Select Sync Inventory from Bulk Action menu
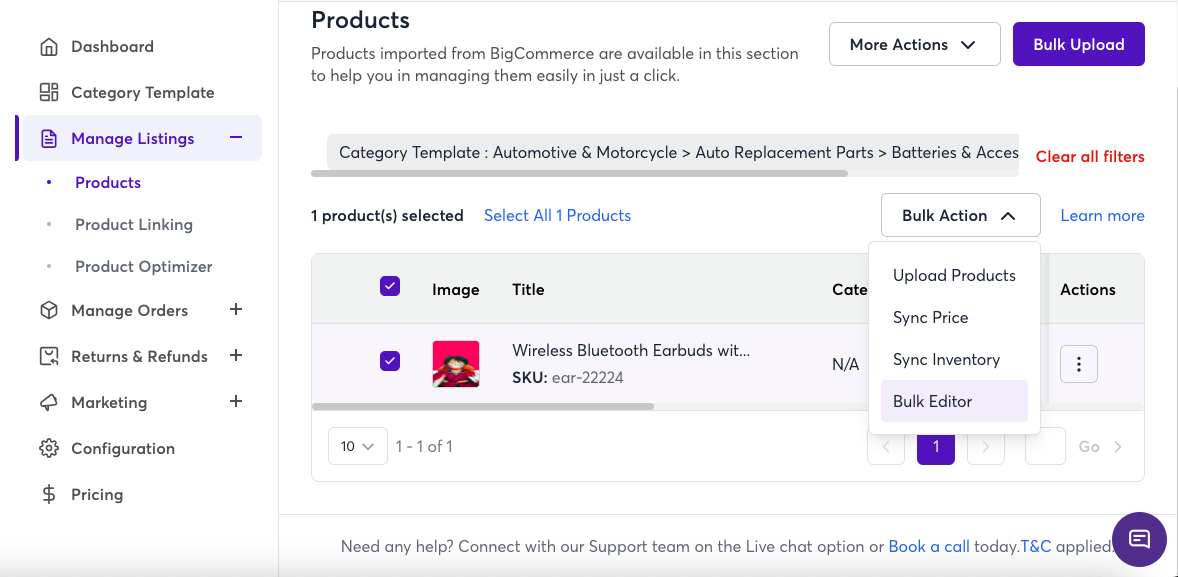Screen dimensions: 1178x577 [x=946, y=360]
